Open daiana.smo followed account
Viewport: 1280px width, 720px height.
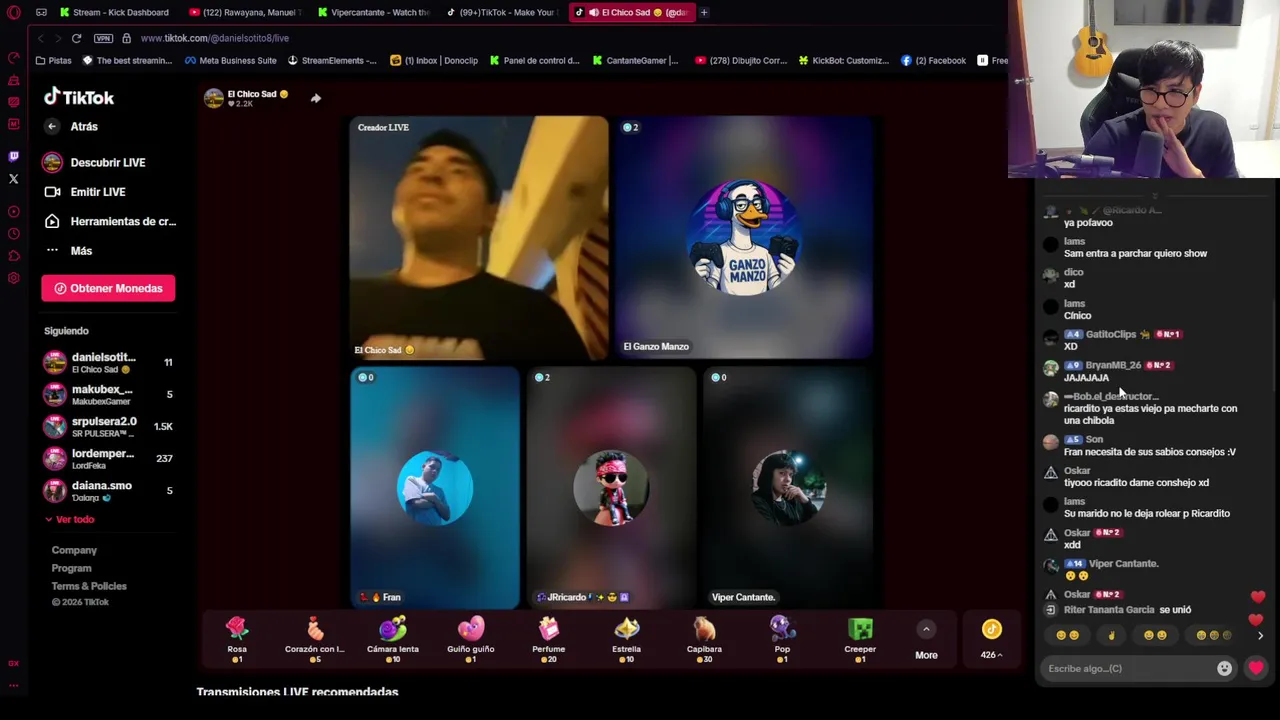coord(108,490)
